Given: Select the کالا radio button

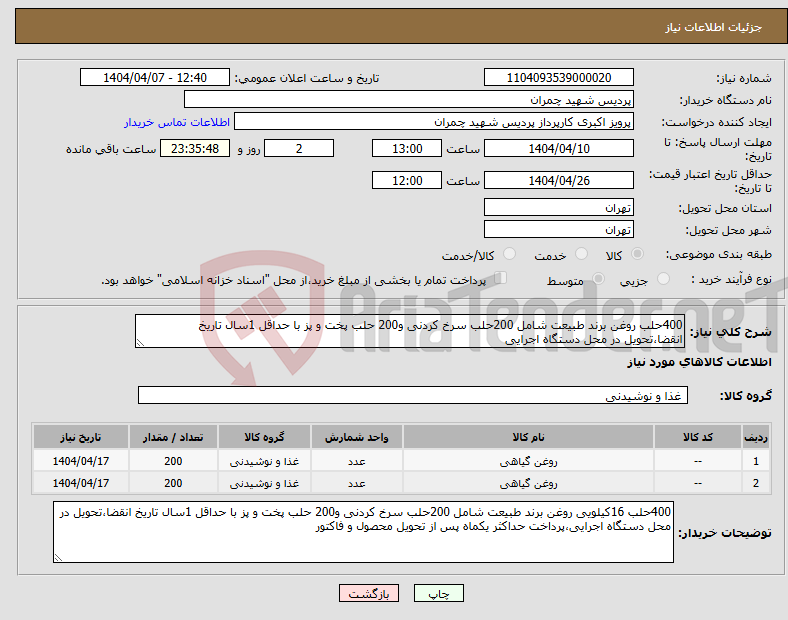Looking at the screenshot, I should click(x=637, y=254).
